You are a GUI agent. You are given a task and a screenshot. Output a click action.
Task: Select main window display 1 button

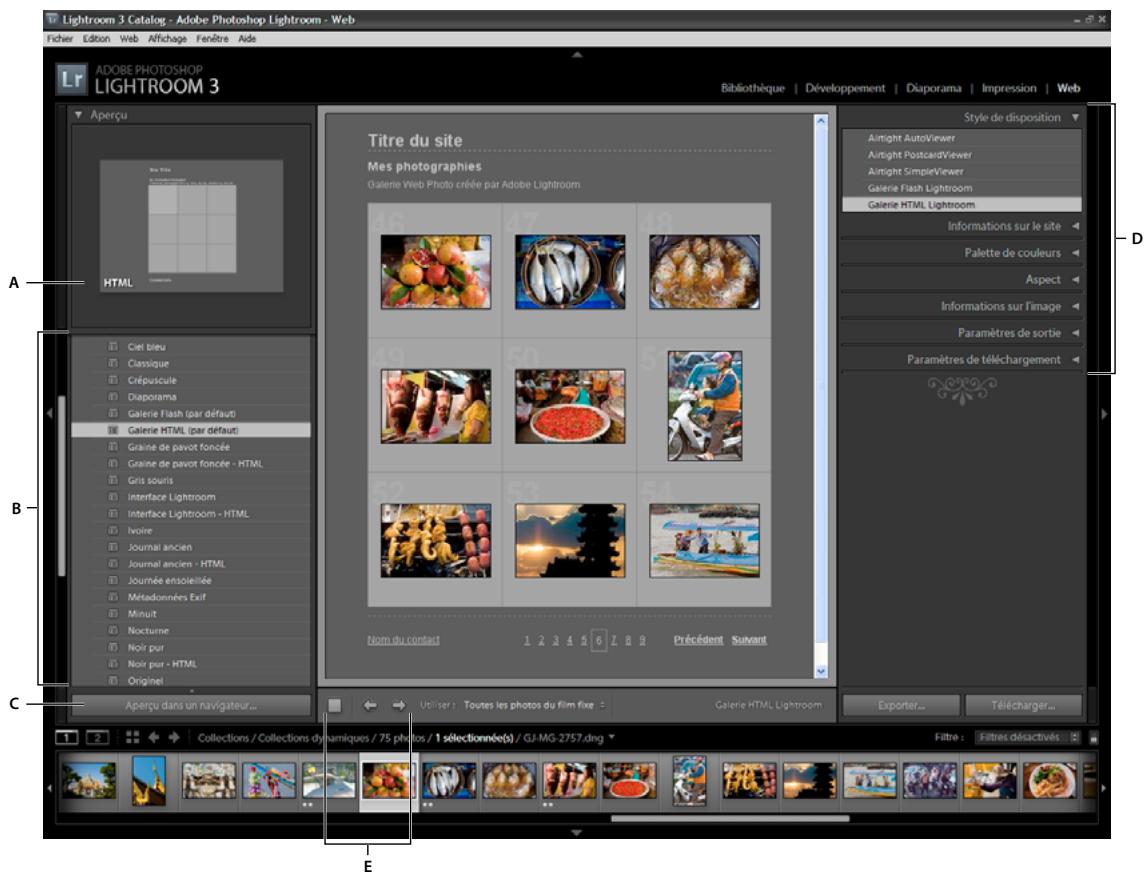[x=66, y=738]
